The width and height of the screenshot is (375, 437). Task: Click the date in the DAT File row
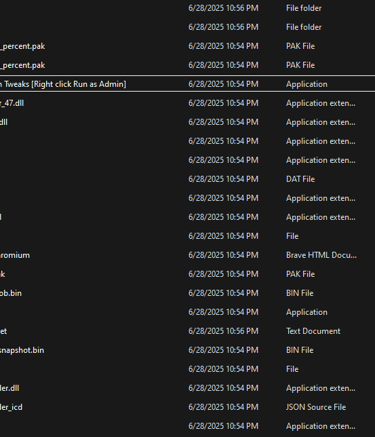coord(223,179)
